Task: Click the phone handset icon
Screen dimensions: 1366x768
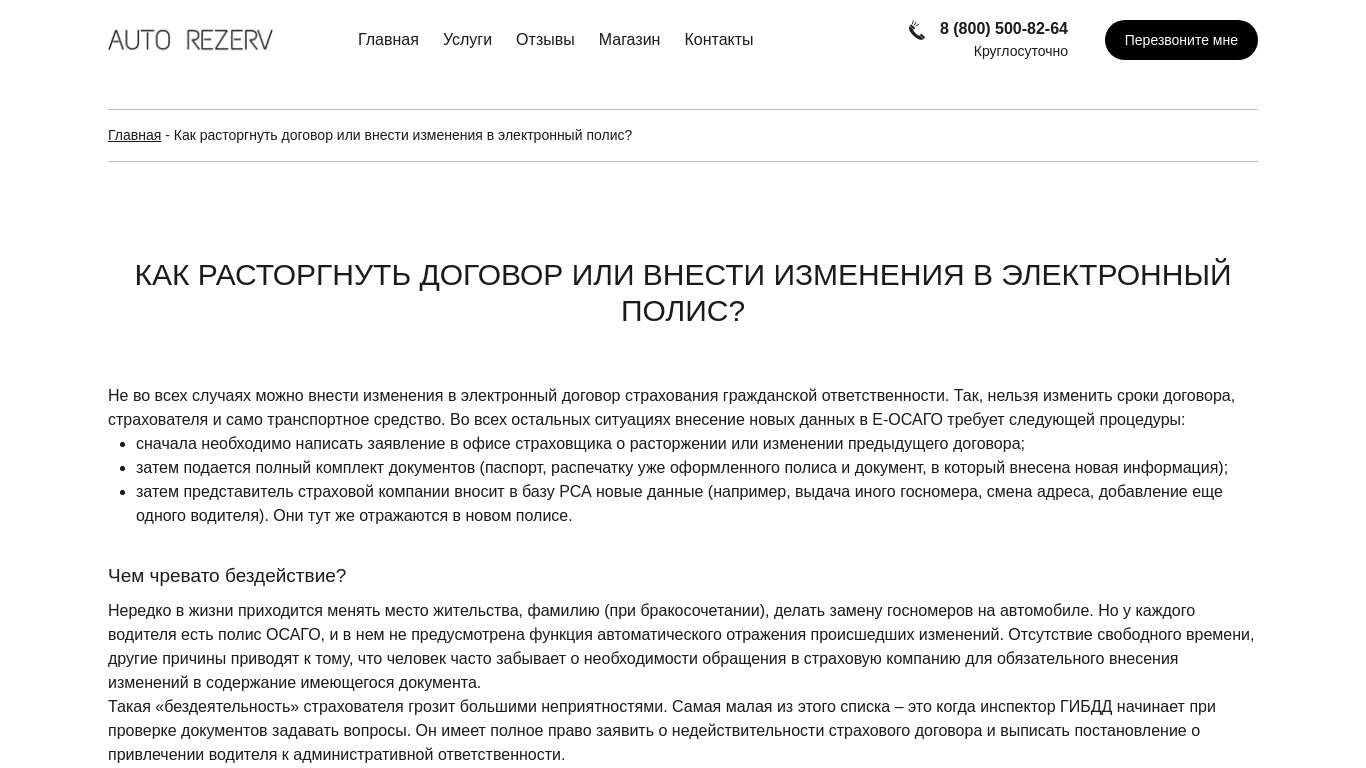Action: [916, 31]
